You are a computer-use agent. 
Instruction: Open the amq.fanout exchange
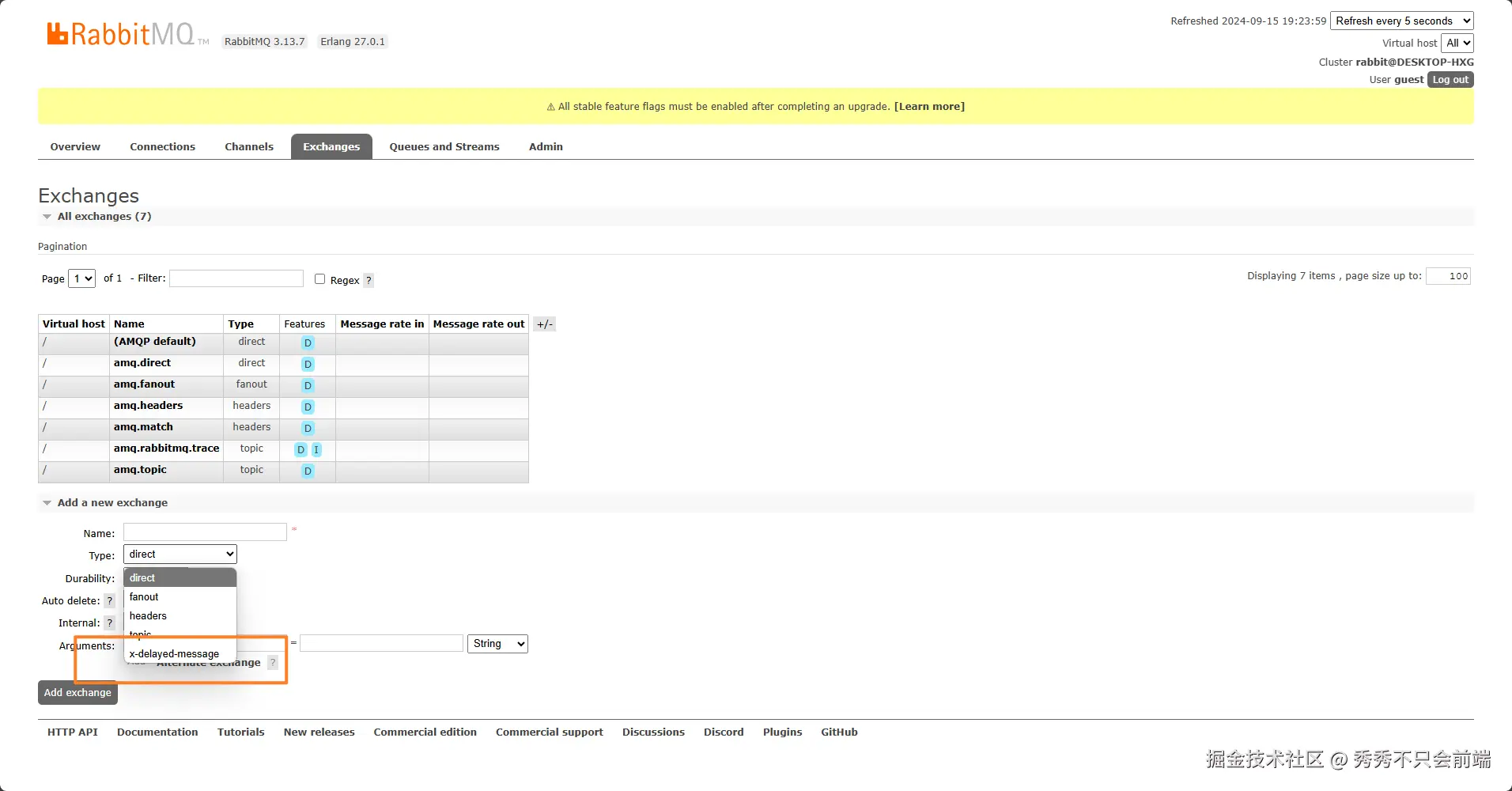144,384
